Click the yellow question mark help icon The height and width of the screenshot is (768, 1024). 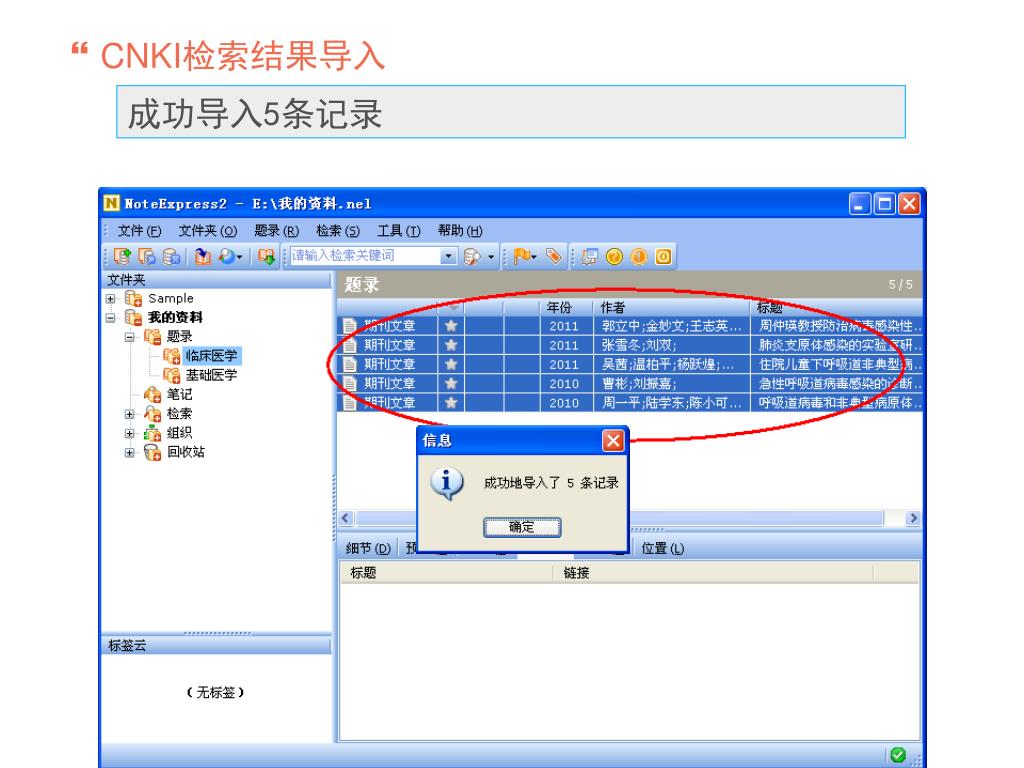(614, 257)
